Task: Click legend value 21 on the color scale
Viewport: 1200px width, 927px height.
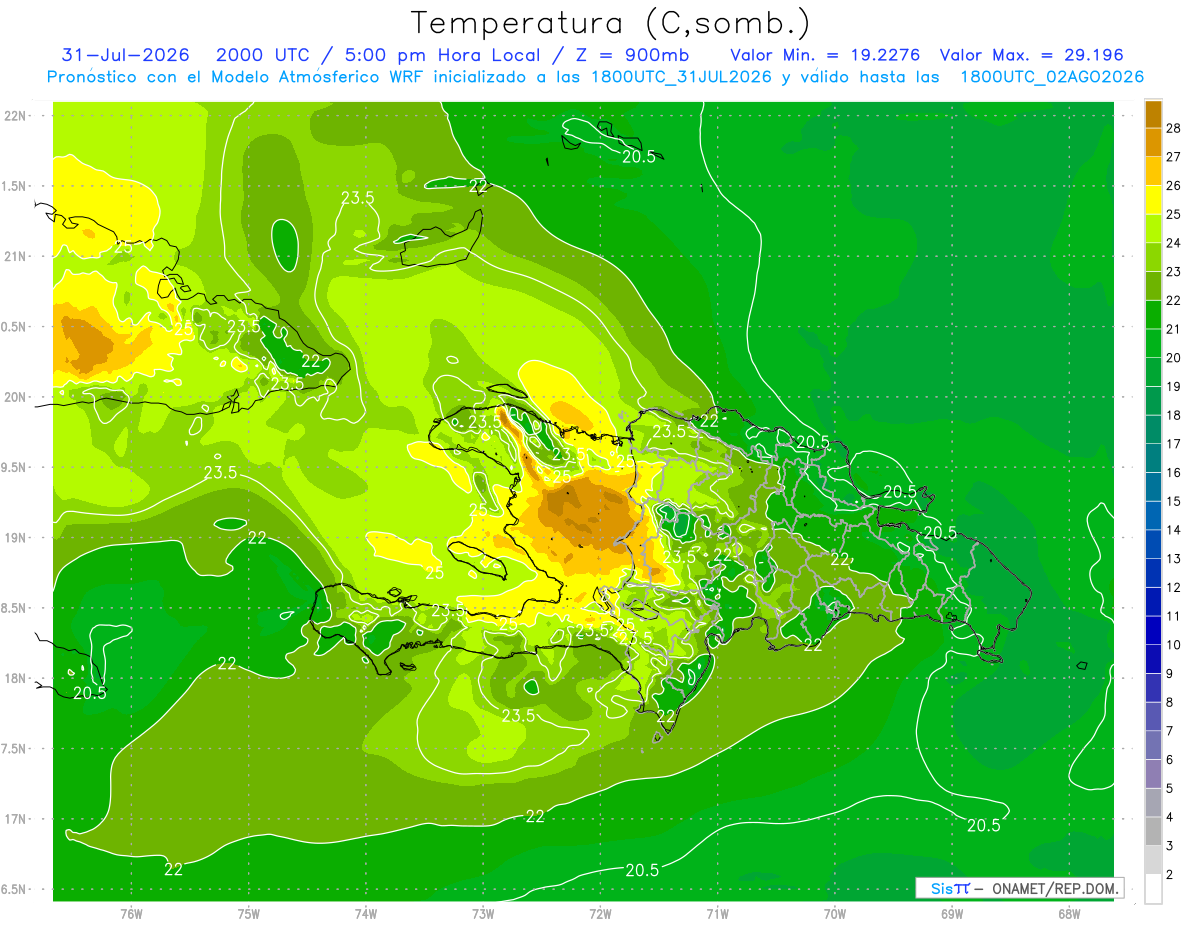Action: [1174, 329]
